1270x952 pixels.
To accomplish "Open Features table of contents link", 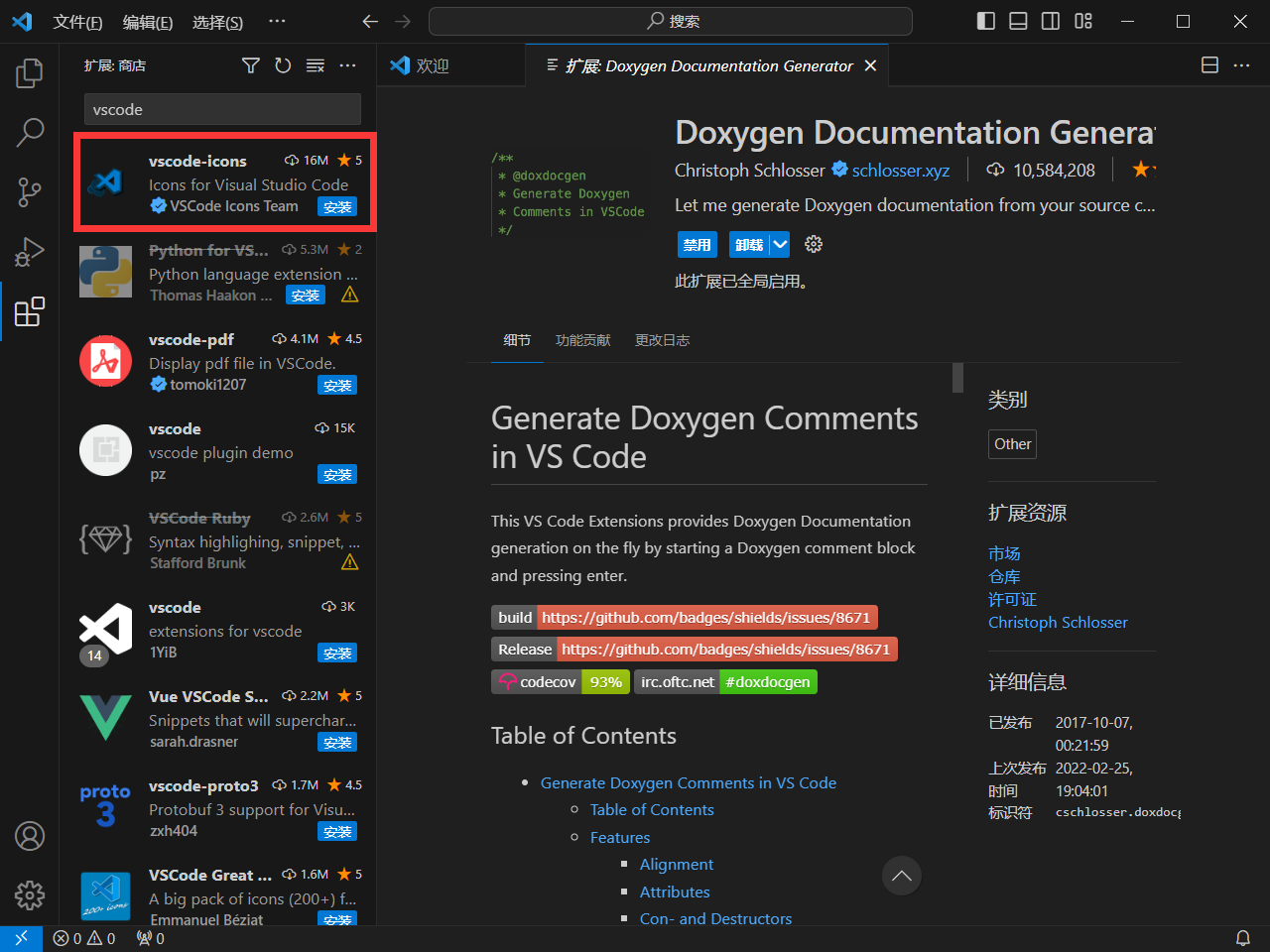I will 620,837.
